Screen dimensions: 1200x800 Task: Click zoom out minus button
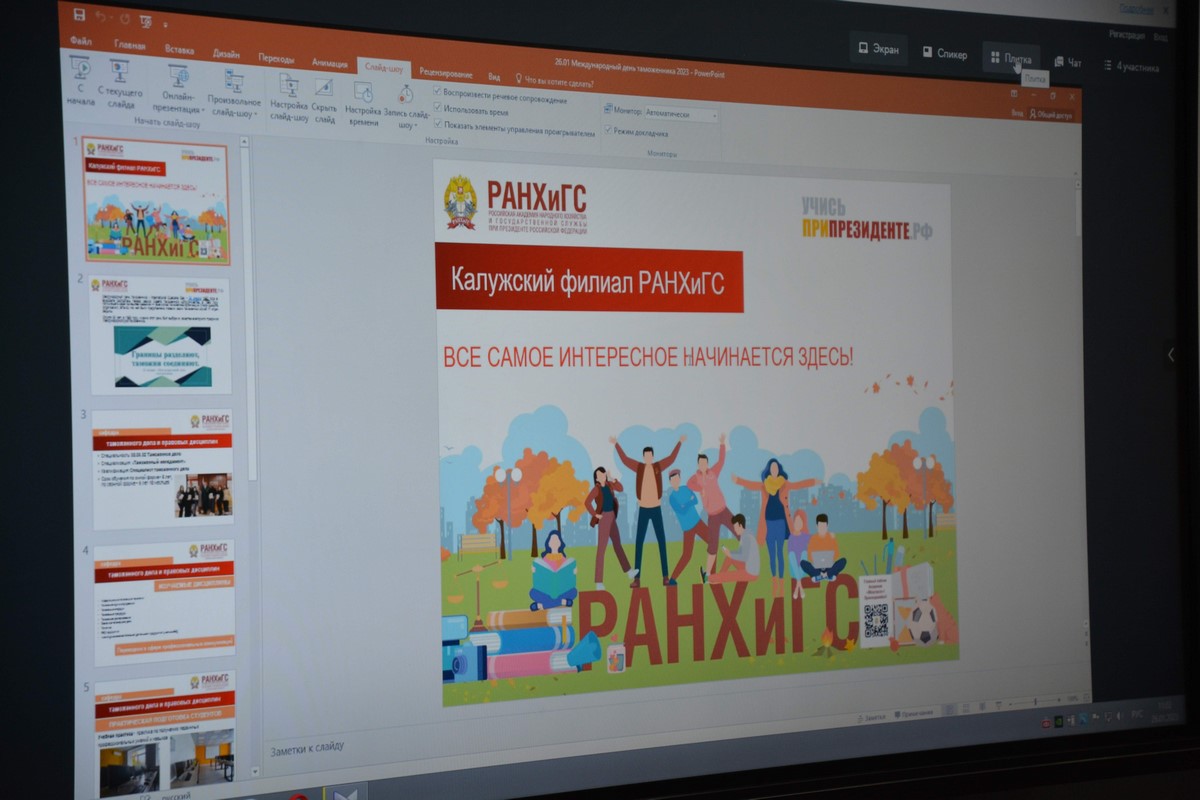(x=1010, y=702)
